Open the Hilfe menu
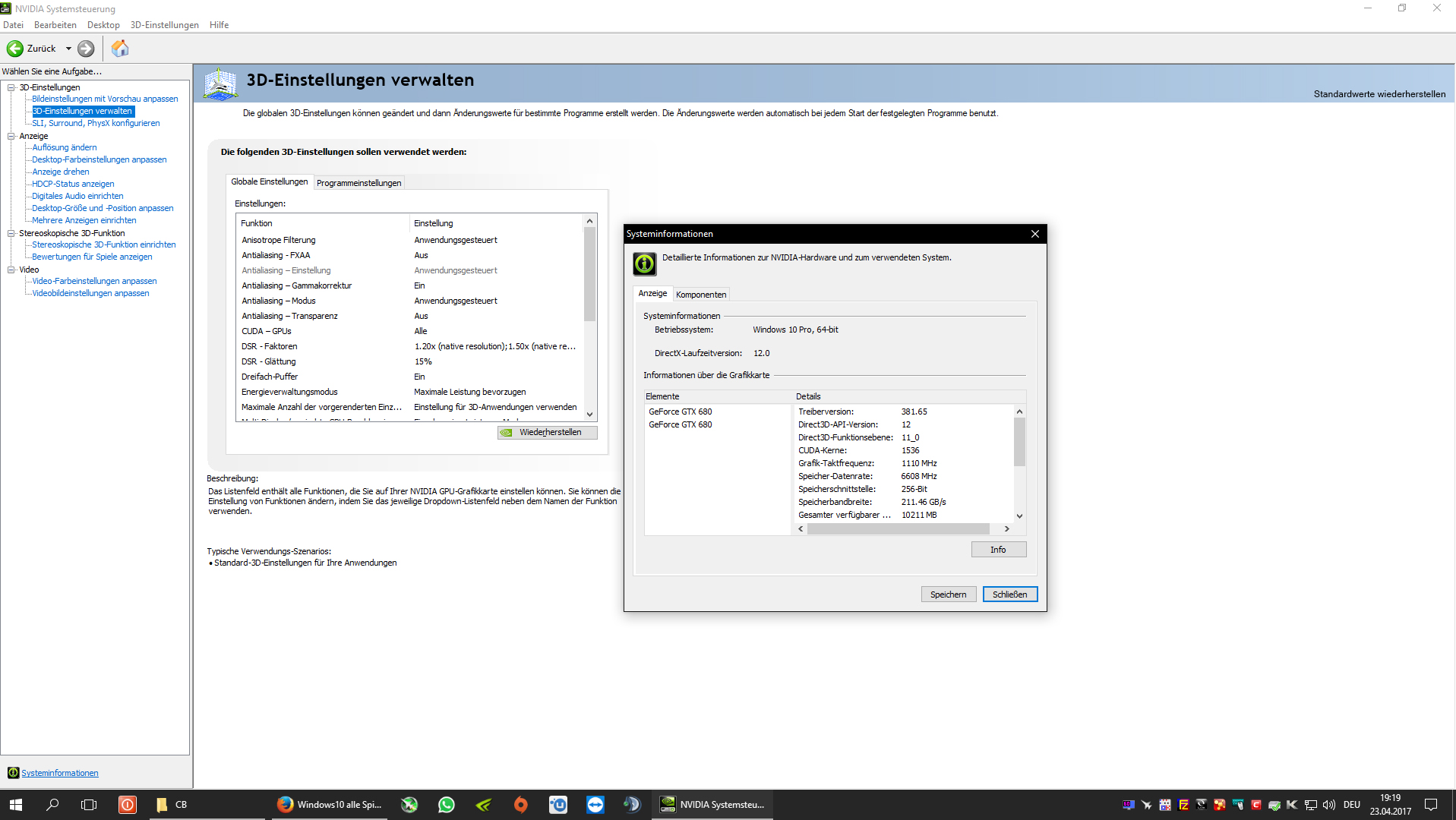The width and height of the screenshot is (1456, 820). (x=219, y=25)
